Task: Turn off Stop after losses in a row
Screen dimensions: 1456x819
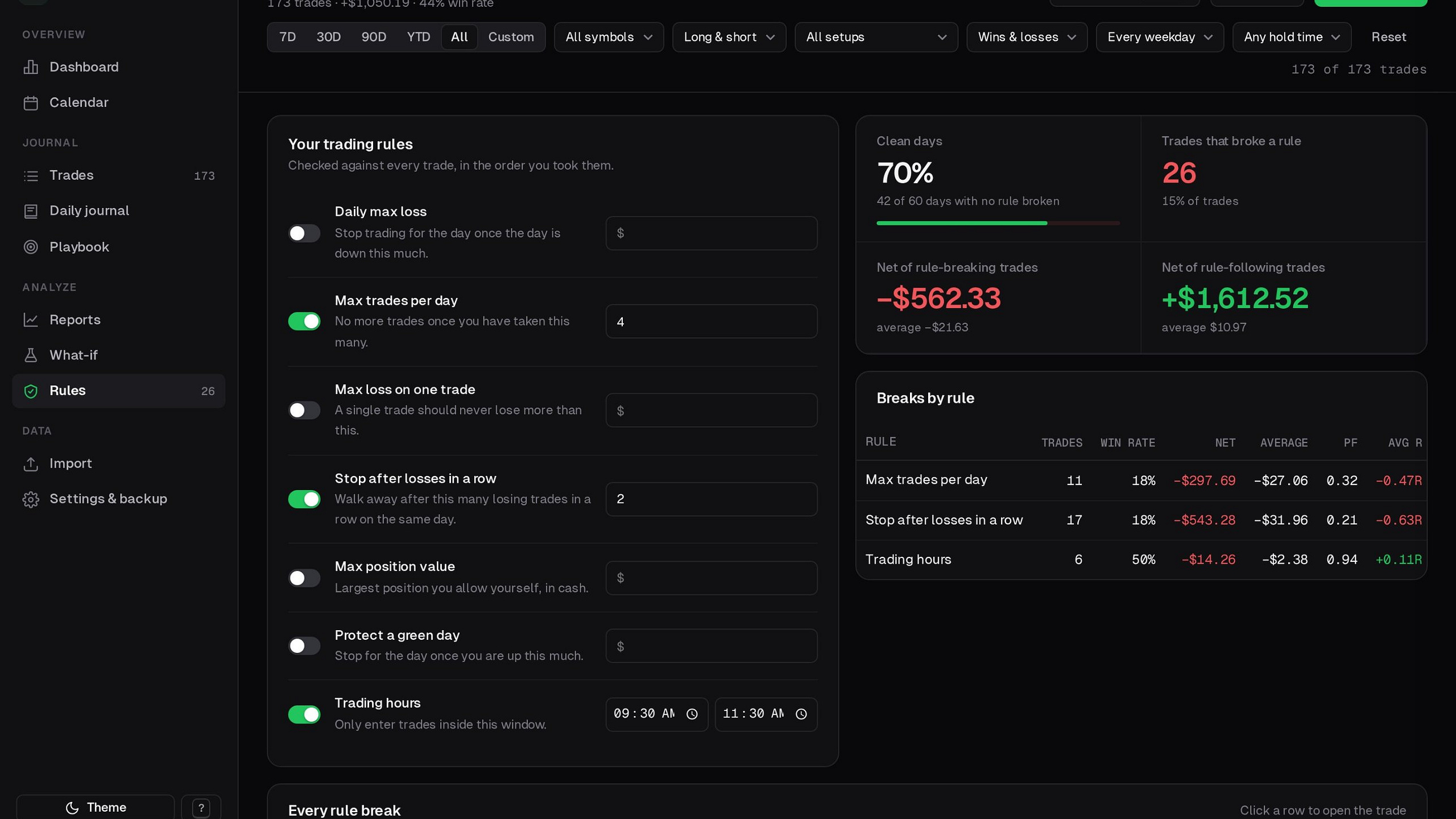Action: pyautogui.click(x=304, y=499)
